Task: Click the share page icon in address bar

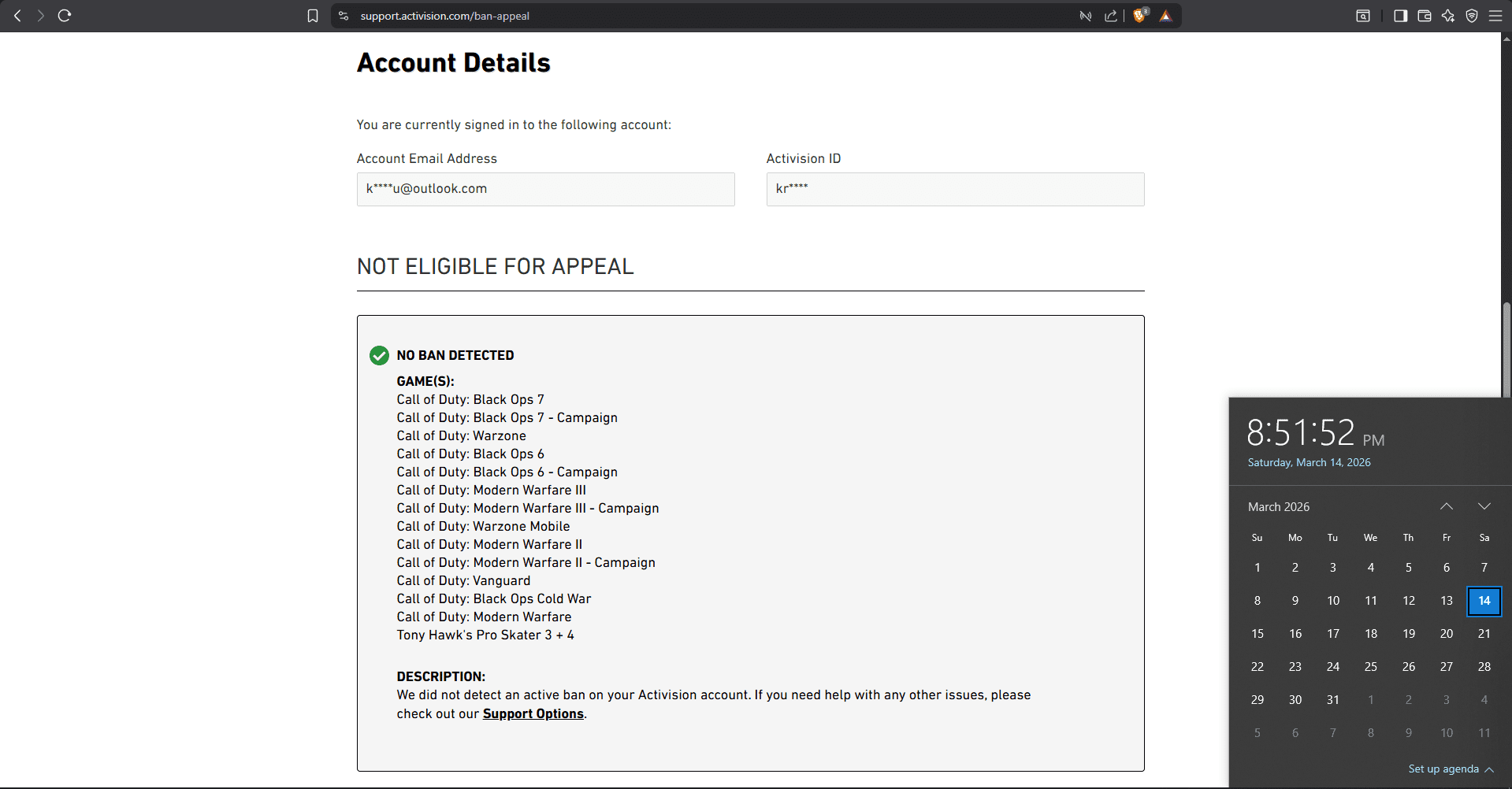Action: [1111, 16]
